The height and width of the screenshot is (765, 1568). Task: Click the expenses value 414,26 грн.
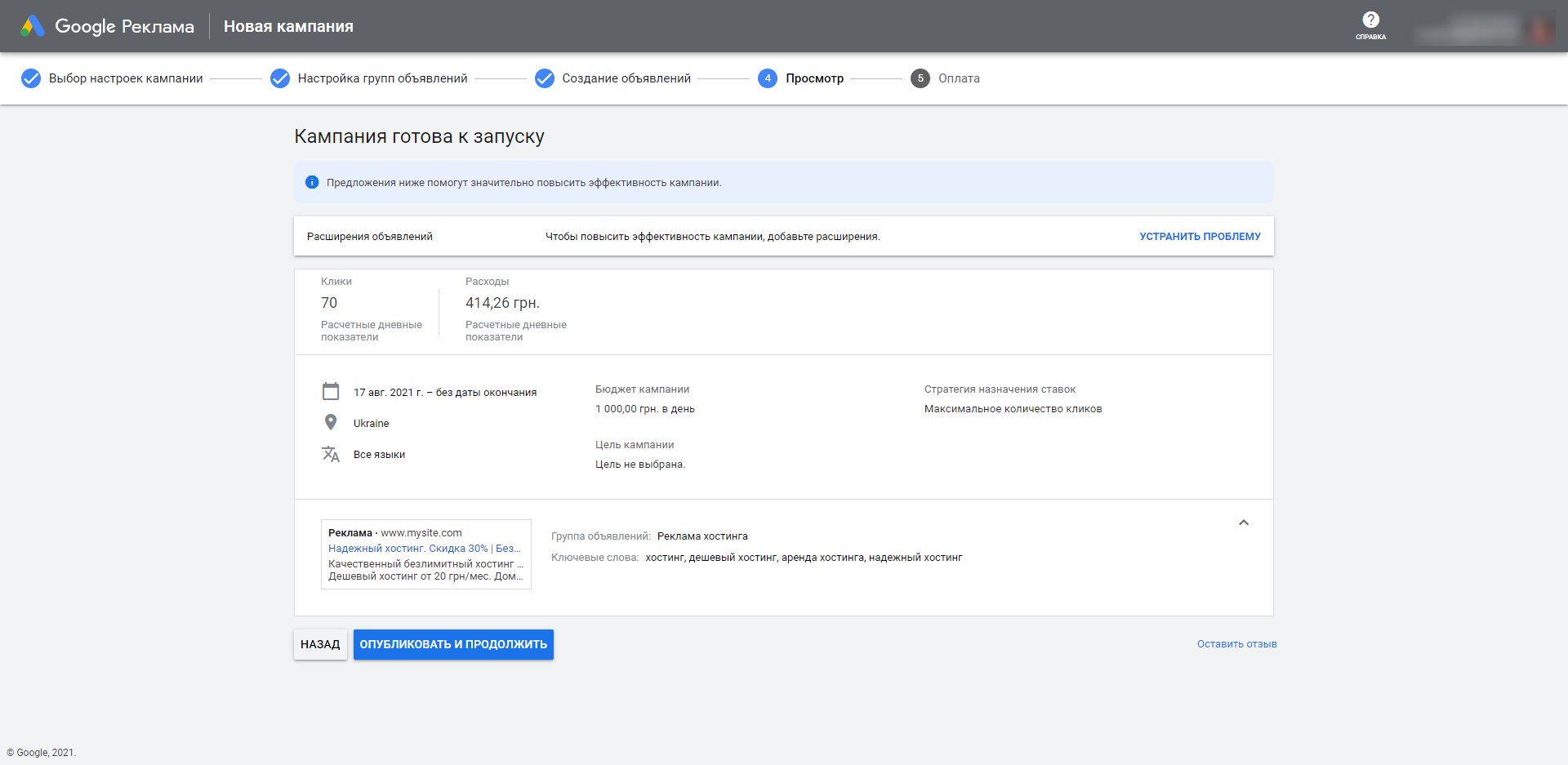click(502, 303)
